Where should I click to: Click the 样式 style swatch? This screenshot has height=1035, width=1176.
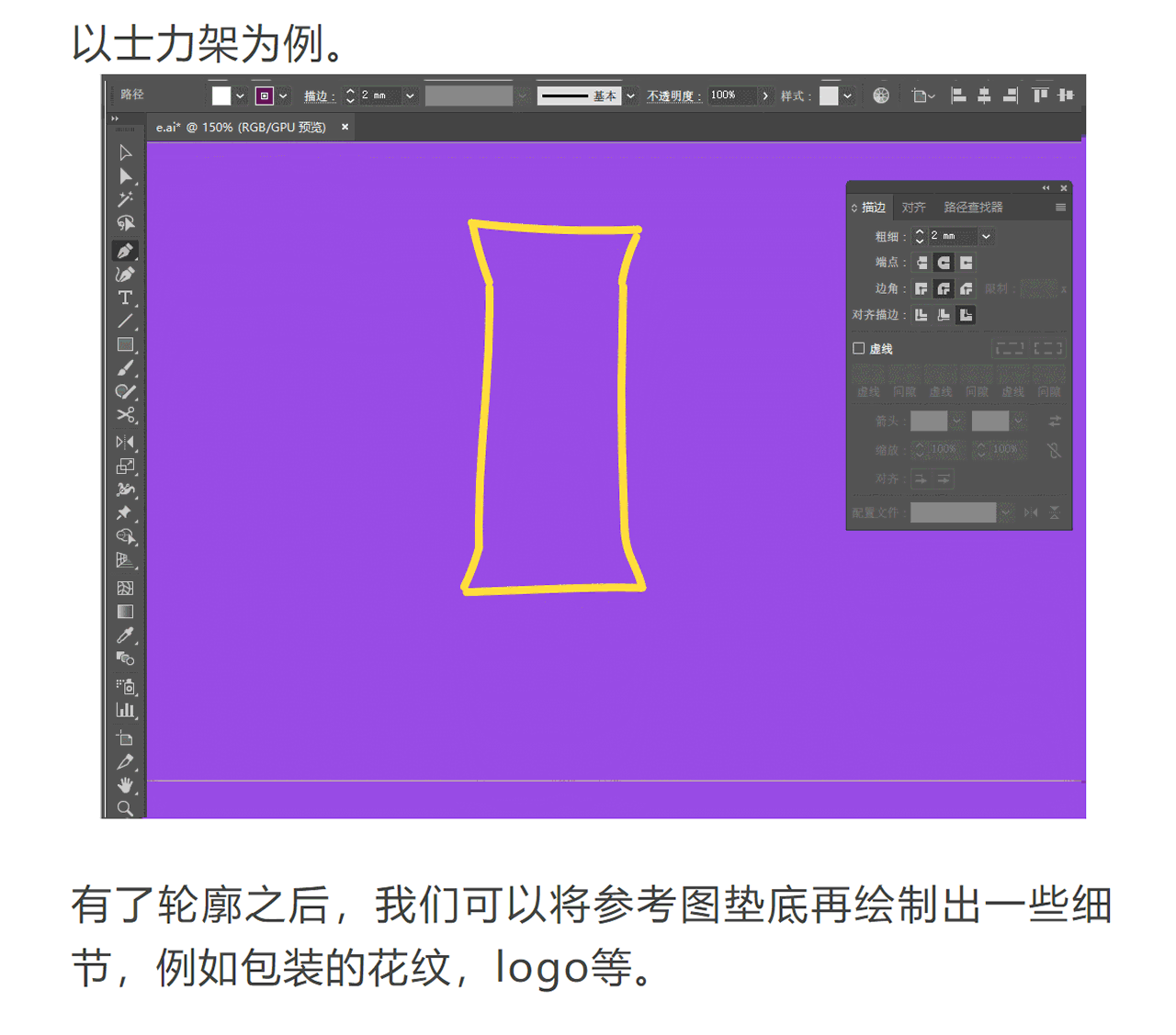point(829,96)
